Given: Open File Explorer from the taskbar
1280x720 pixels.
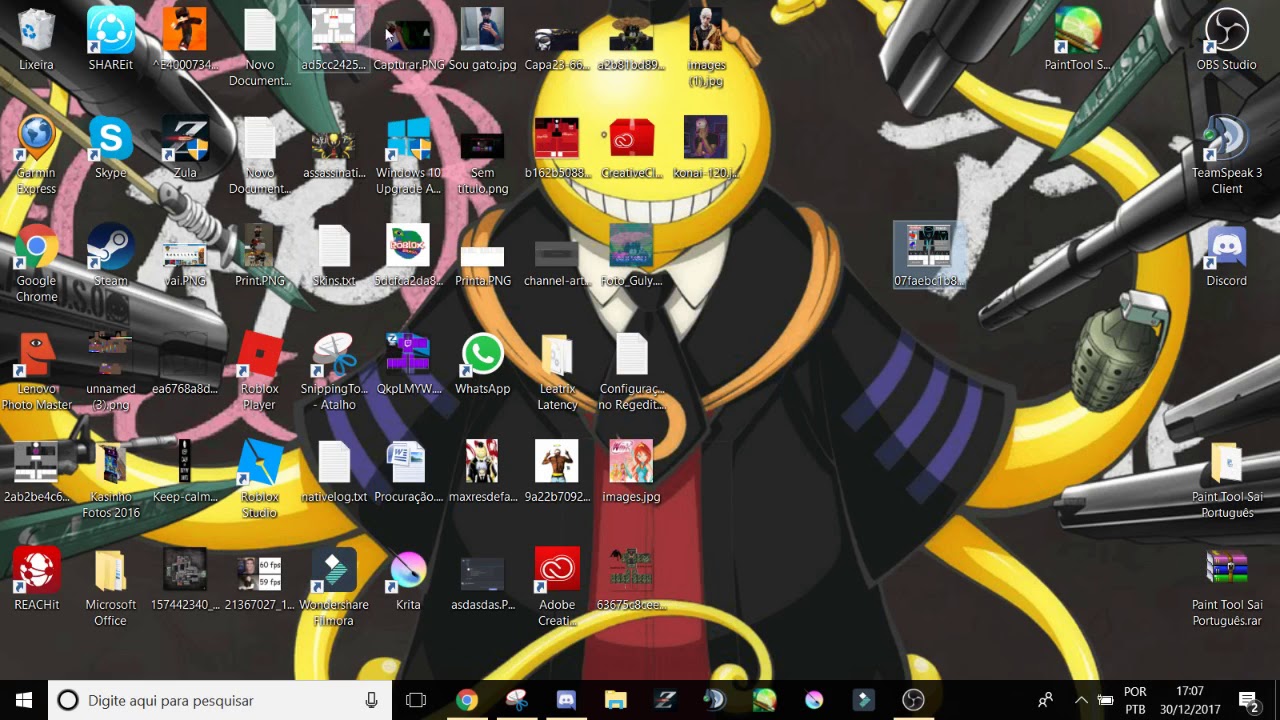Looking at the screenshot, I should (x=615, y=700).
